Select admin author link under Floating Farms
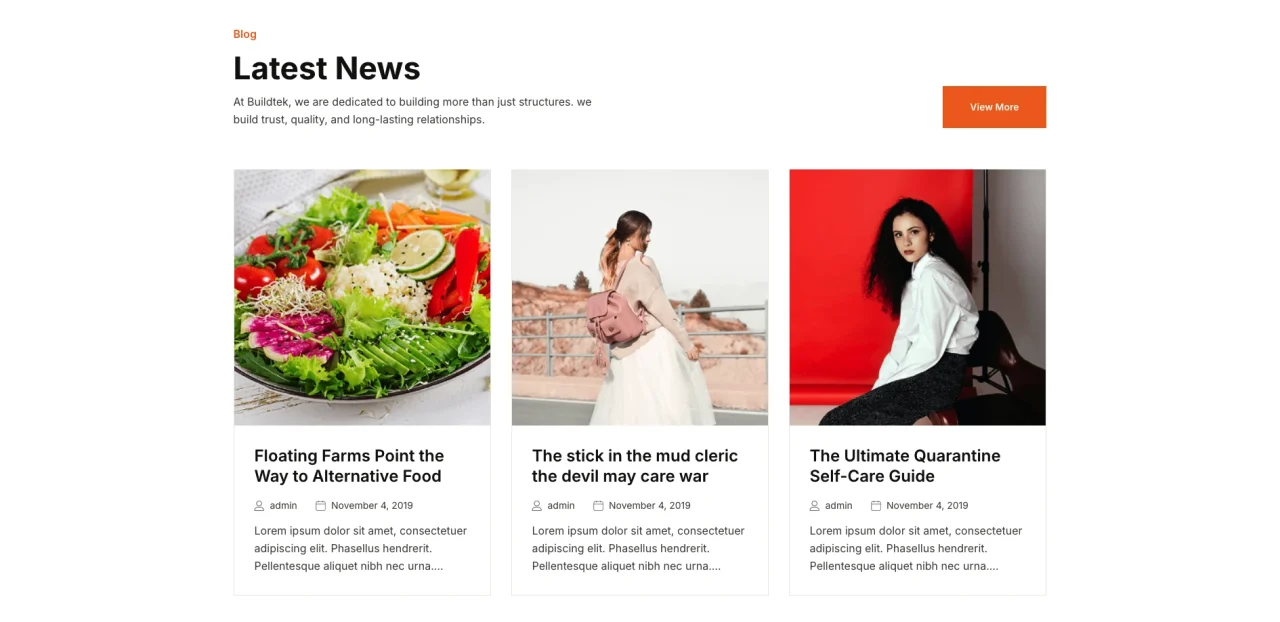This screenshot has height=622, width=1280. coord(283,506)
